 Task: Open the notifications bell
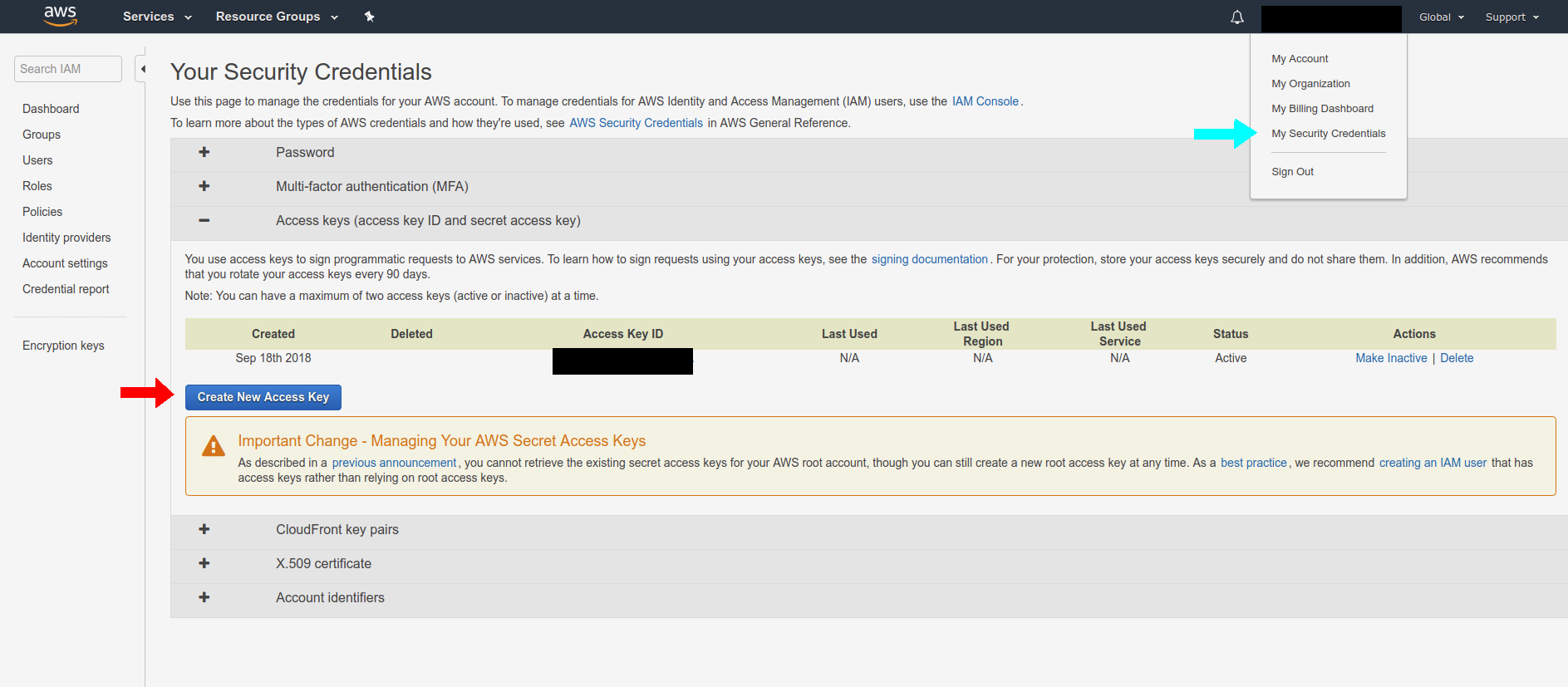point(1236,17)
